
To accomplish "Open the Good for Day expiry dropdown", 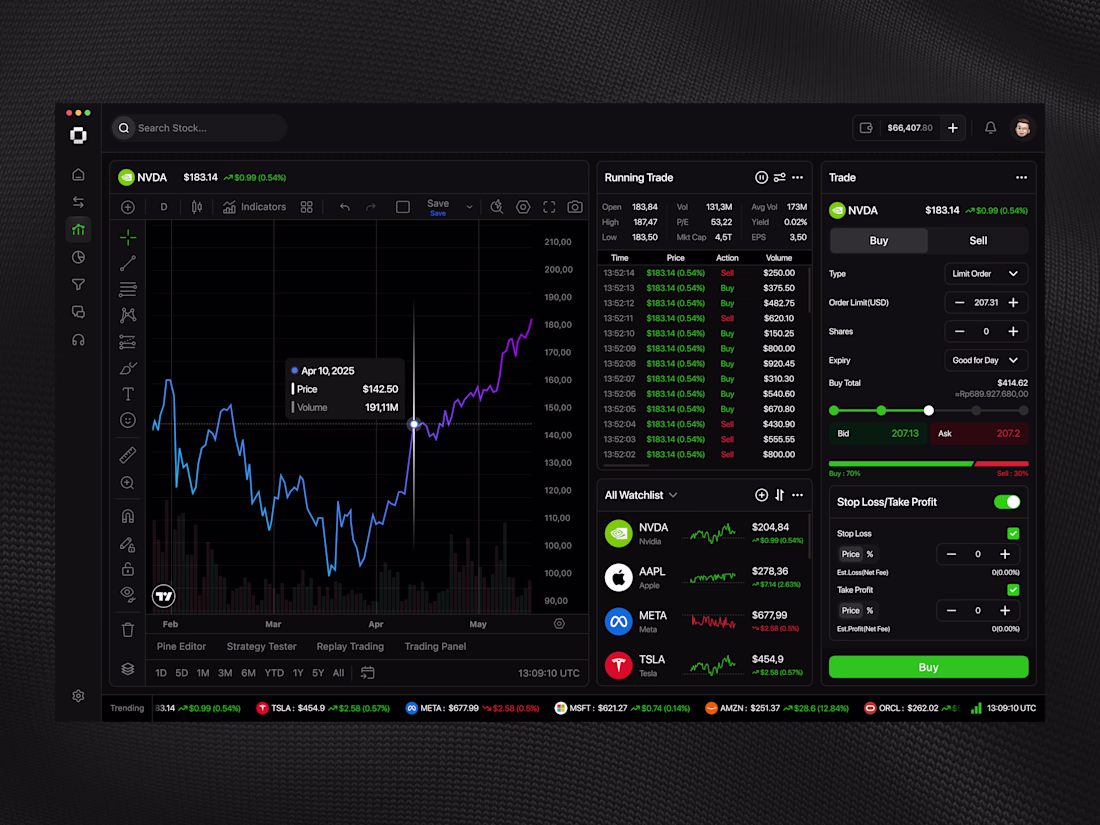I will pos(986,360).
